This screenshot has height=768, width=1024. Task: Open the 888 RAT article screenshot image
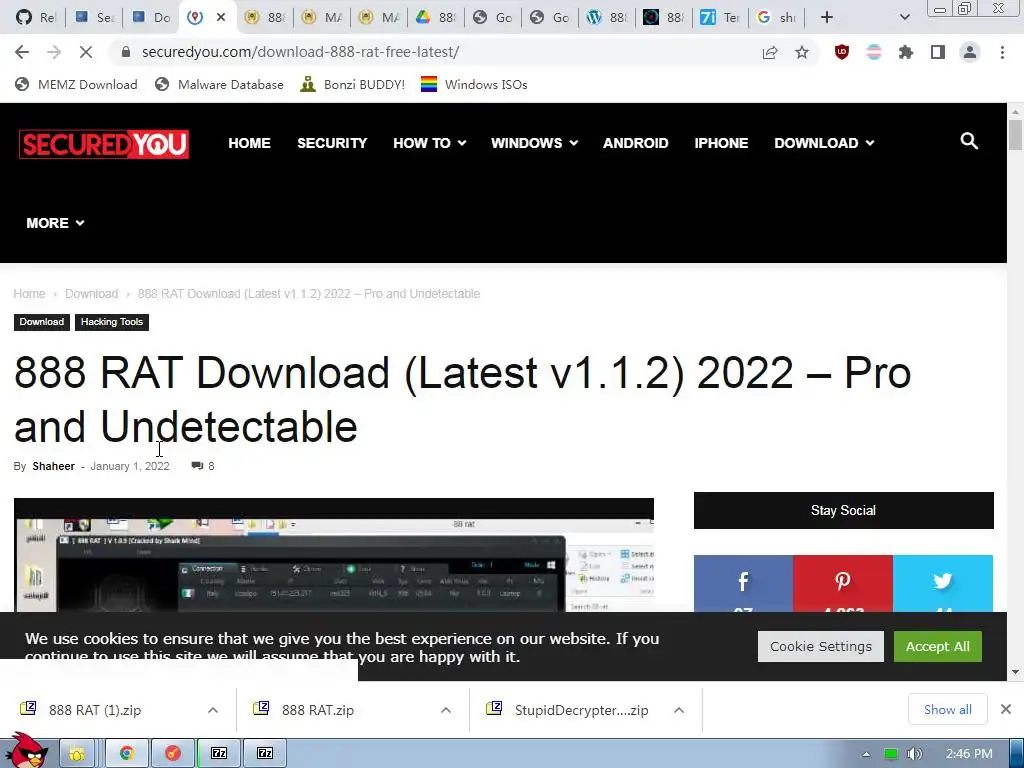(x=334, y=555)
